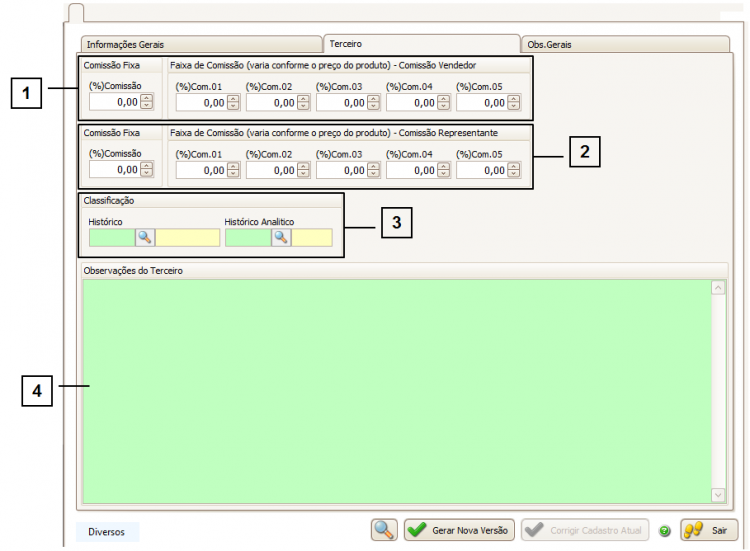The width and height of the screenshot is (750, 551).
Task: Click the Vendedor (%)Com.02 value field
Action: click(x=270, y=102)
